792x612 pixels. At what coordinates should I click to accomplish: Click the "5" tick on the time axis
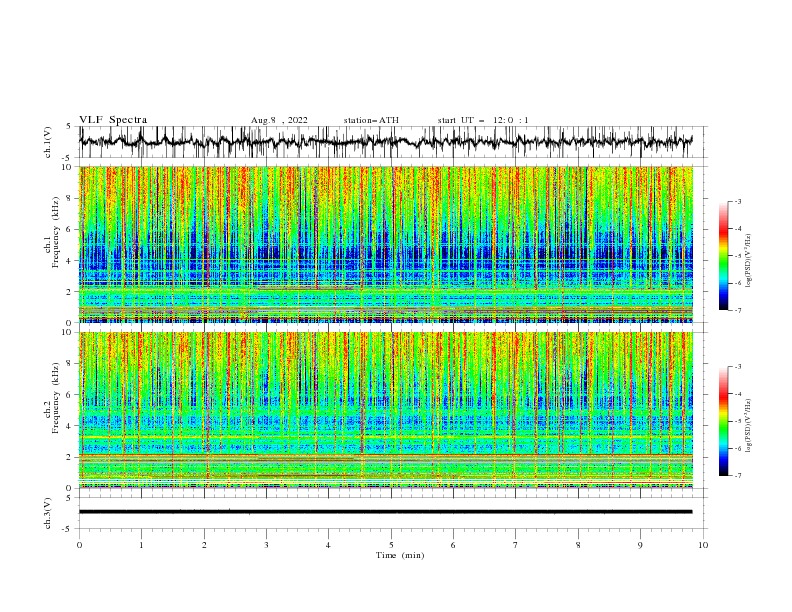391,545
